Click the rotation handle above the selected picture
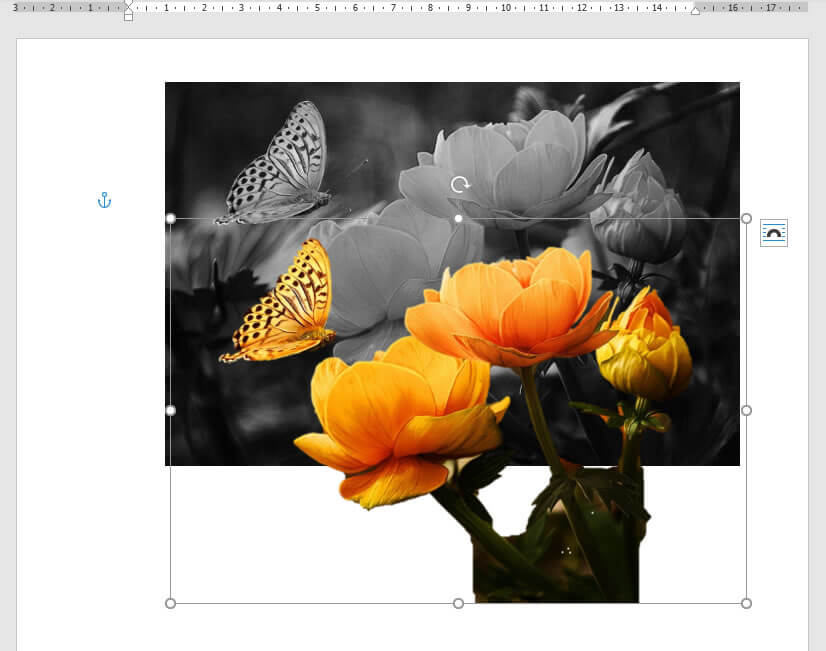 pos(460,184)
